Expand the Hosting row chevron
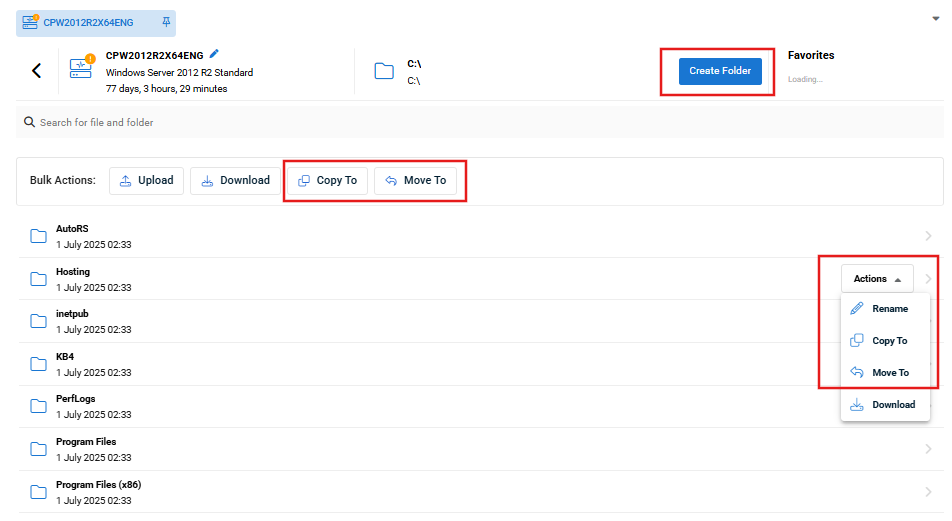Image resolution: width=952 pixels, height=521 pixels. click(928, 279)
